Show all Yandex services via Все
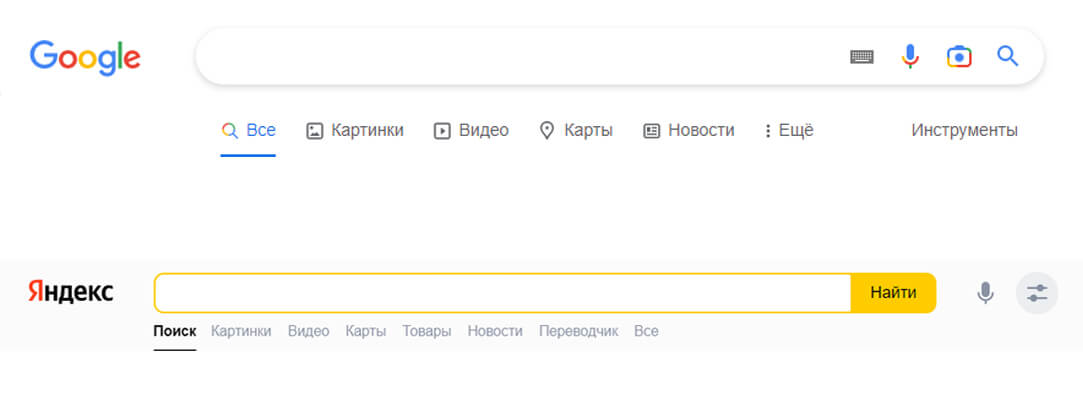The width and height of the screenshot is (1083, 411). click(x=646, y=331)
